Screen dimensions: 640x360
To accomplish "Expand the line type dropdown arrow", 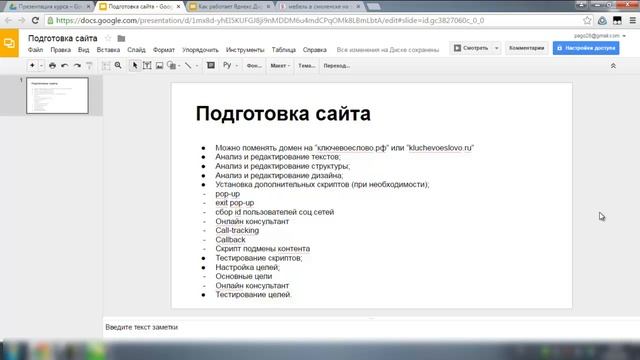I will click(x=197, y=66).
